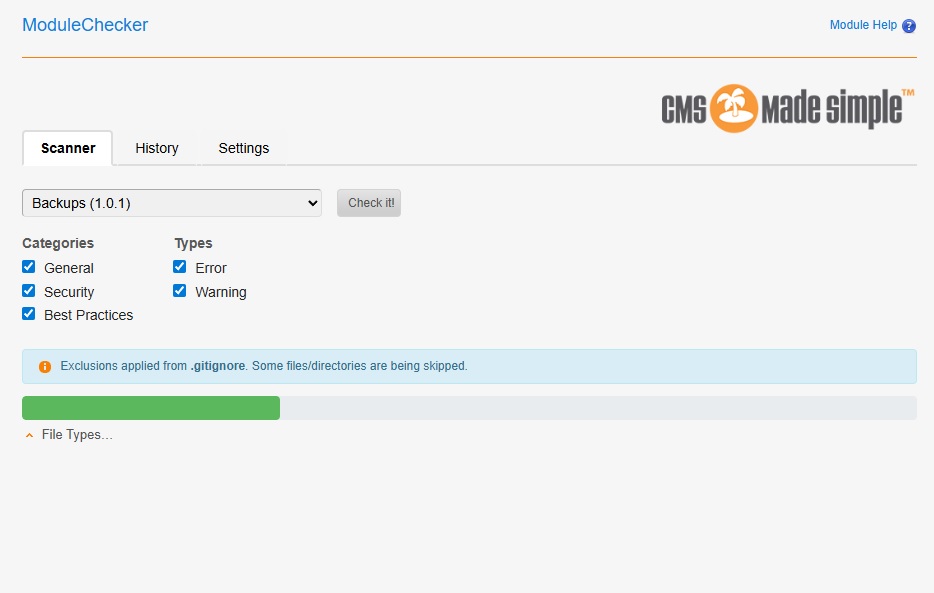Switch to the Scanner tab
Viewport: 934px width, 593px height.
tap(68, 148)
